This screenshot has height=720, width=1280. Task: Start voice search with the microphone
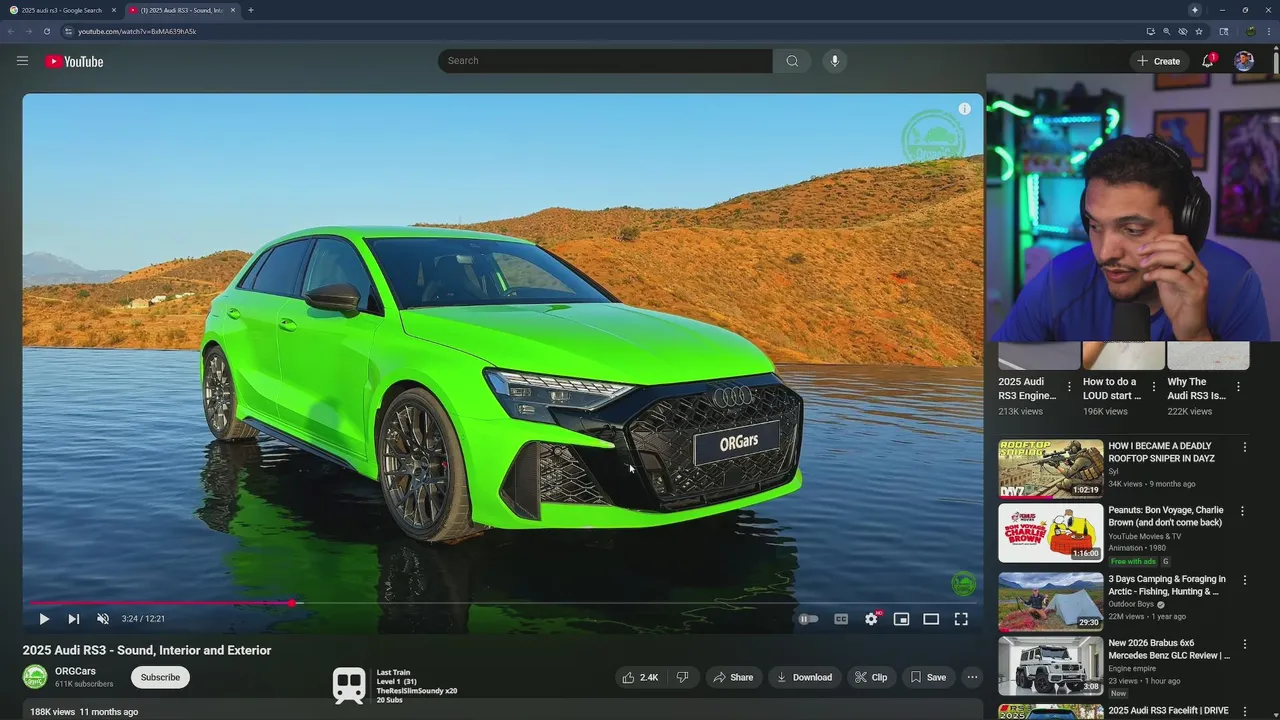click(x=835, y=61)
